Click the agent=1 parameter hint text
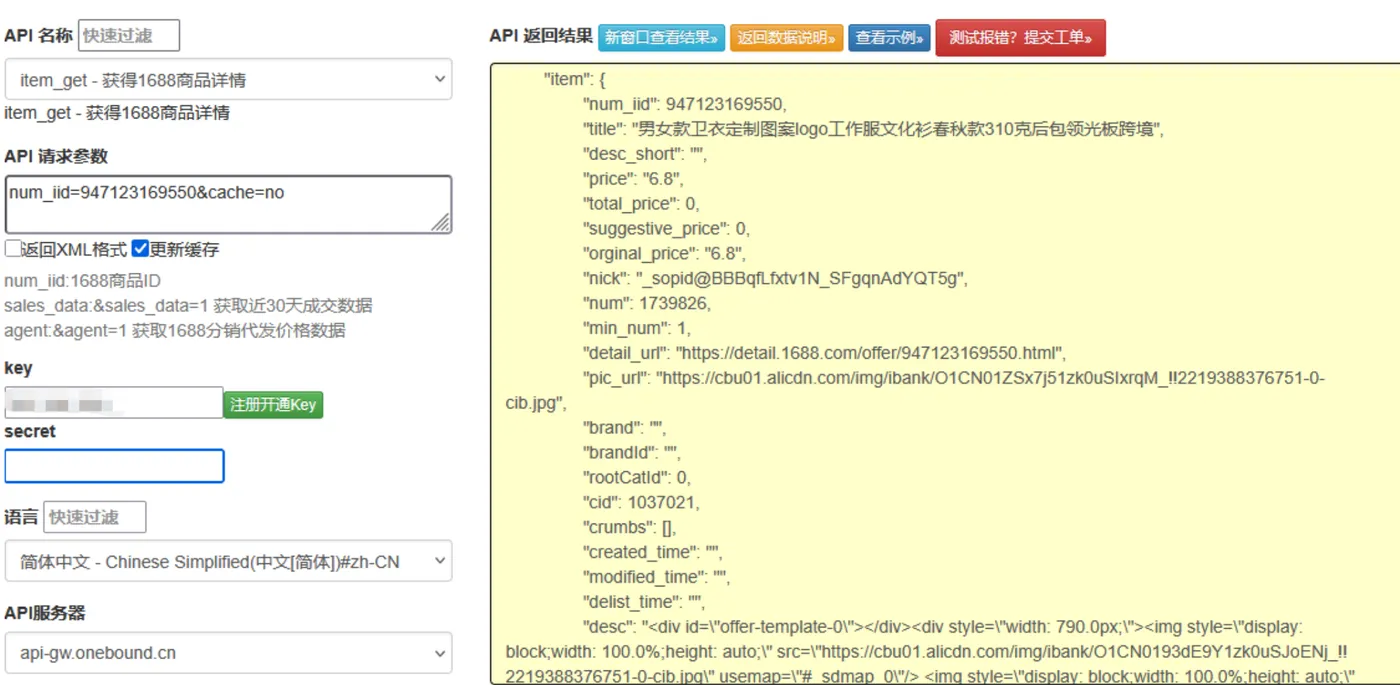This screenshot has height=685, width=1400. (x=175, y=331)
